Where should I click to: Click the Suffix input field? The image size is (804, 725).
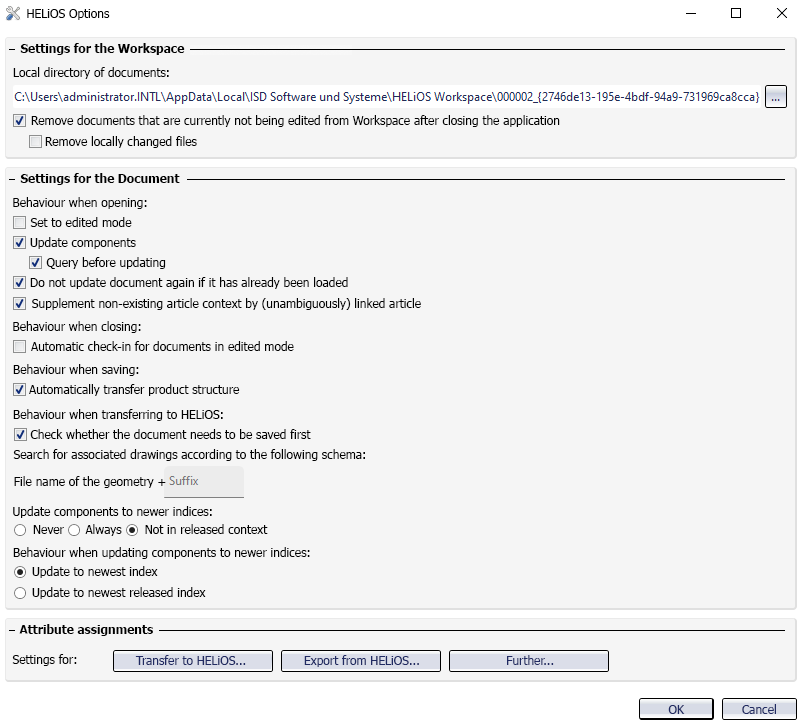[205, 482]
